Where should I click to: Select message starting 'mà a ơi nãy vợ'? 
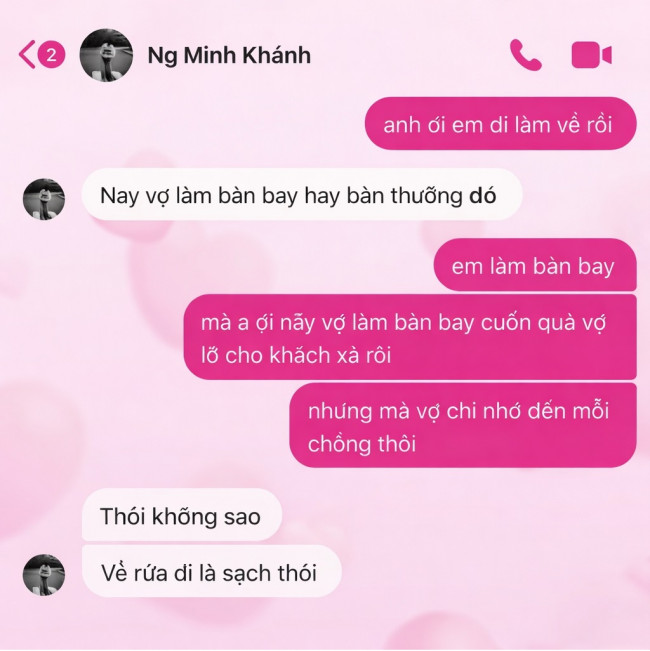tap(410, 337)
